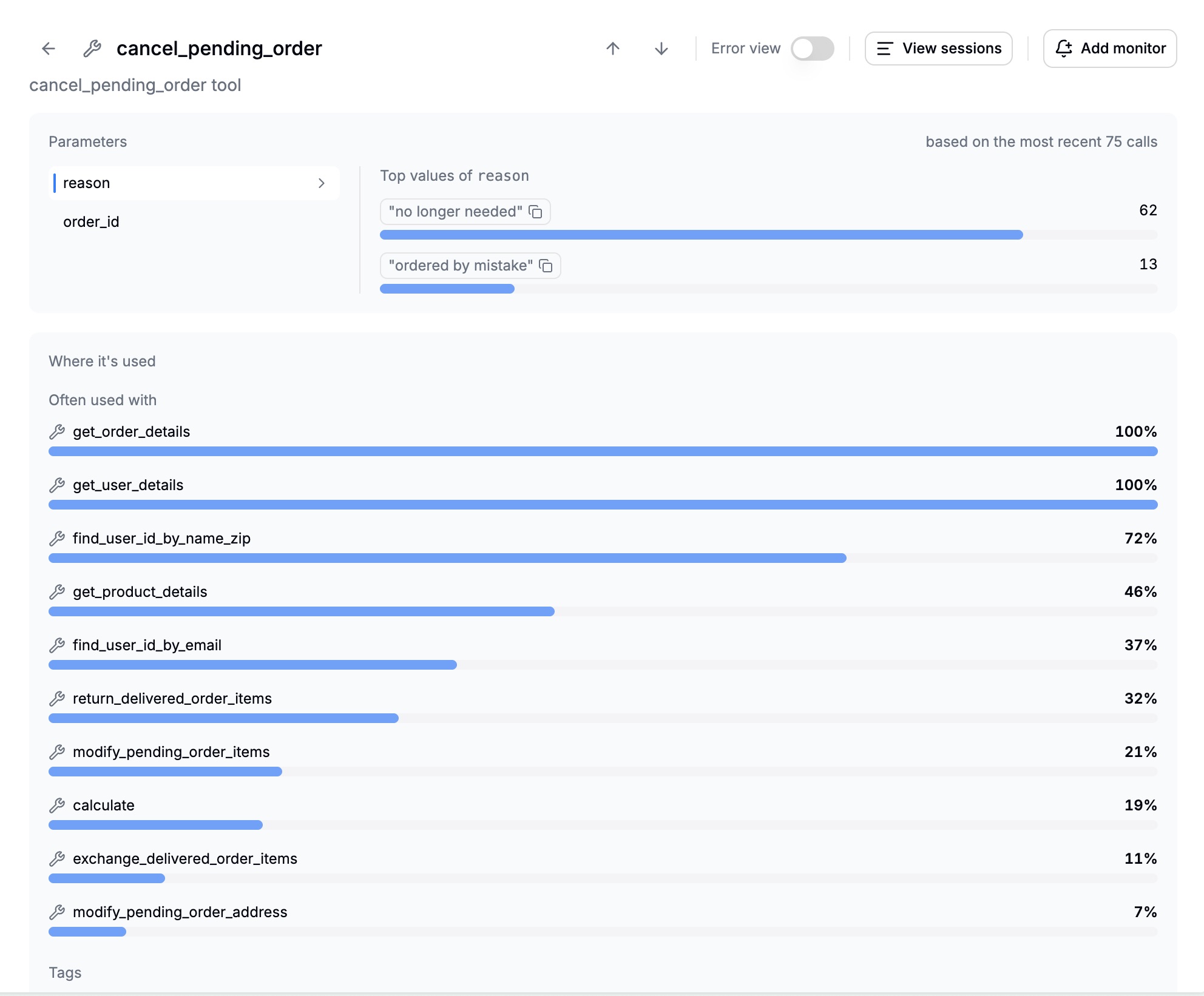Click wrench icon for return_delivered_order_items

click(57, 699)
